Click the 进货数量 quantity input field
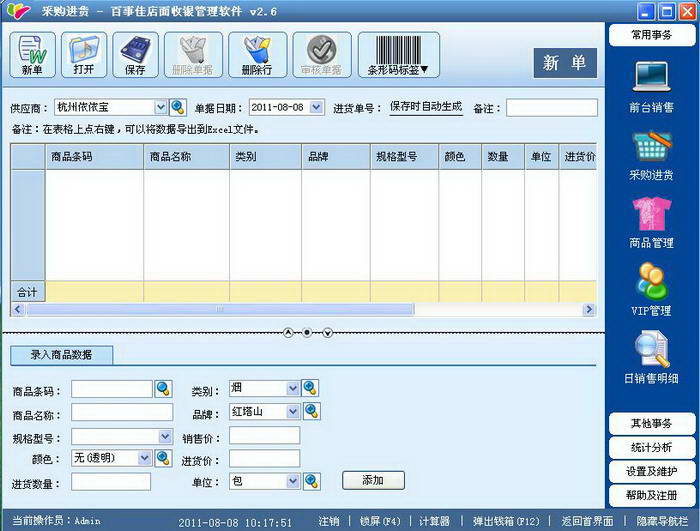 click(x=111, y=482)
